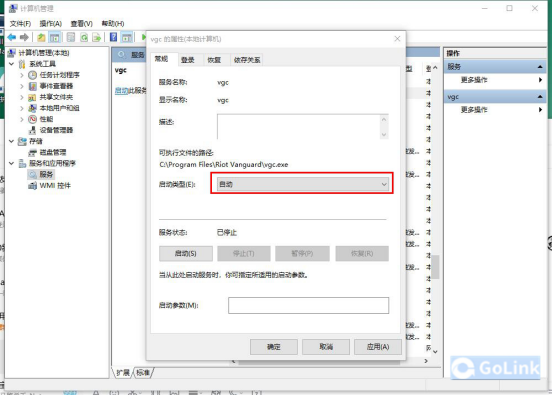The width and height of the screenshot is (553, 395).
Task: Click the Up one level folder icon
Action: pyautogui.click(x=42, y=37)
